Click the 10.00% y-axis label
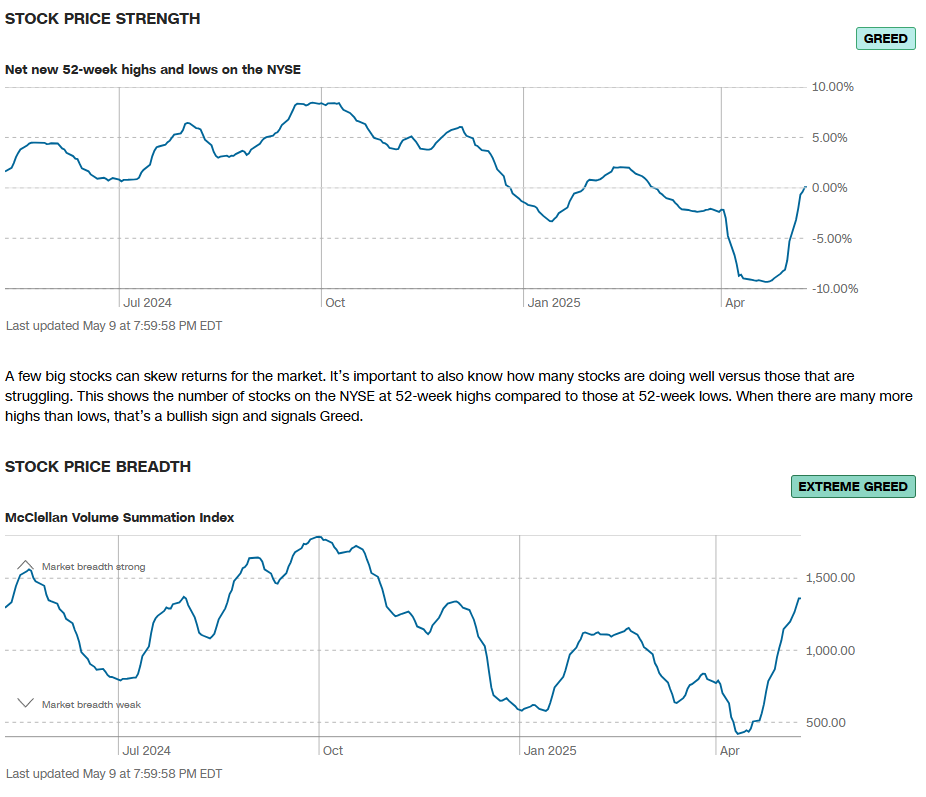Screen dimensions: 926x797 [832, 87]
